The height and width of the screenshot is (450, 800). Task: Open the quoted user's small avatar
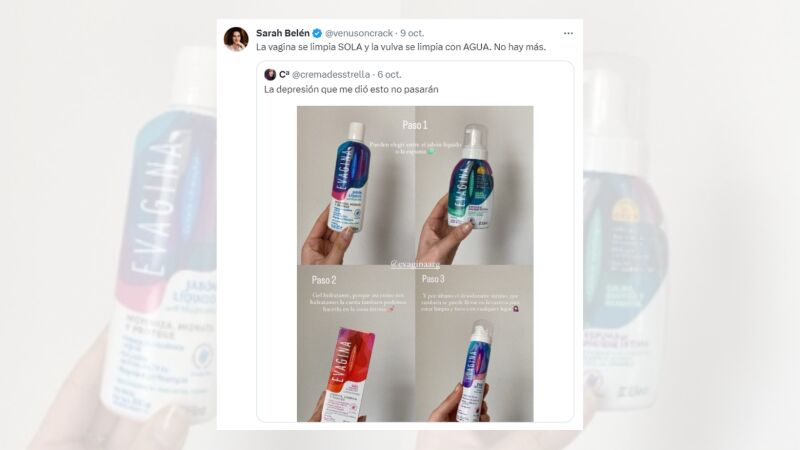coord(270,74)
